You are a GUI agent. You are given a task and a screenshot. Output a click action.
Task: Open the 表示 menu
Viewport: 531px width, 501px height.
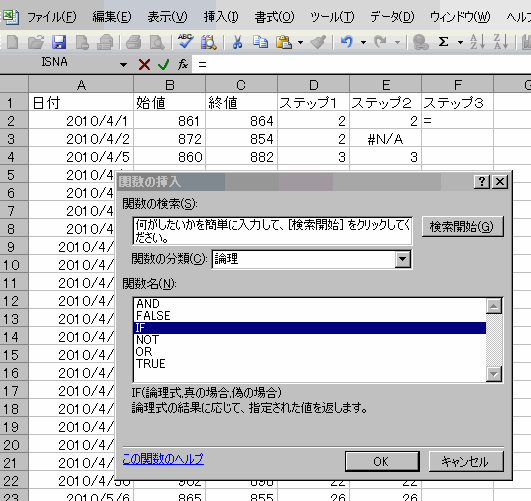[167, 17]
